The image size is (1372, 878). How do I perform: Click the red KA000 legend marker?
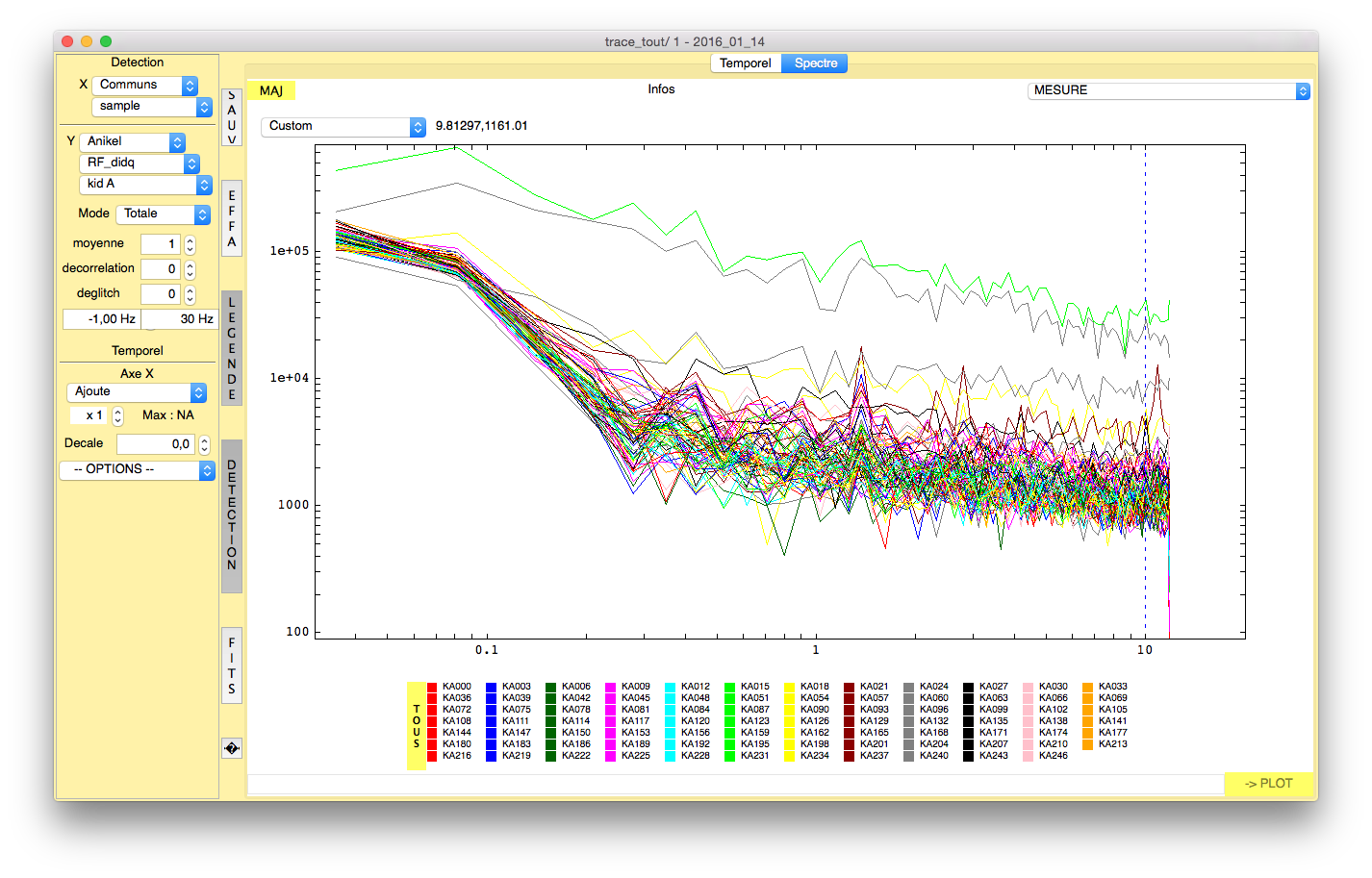(x=432, y=688)
